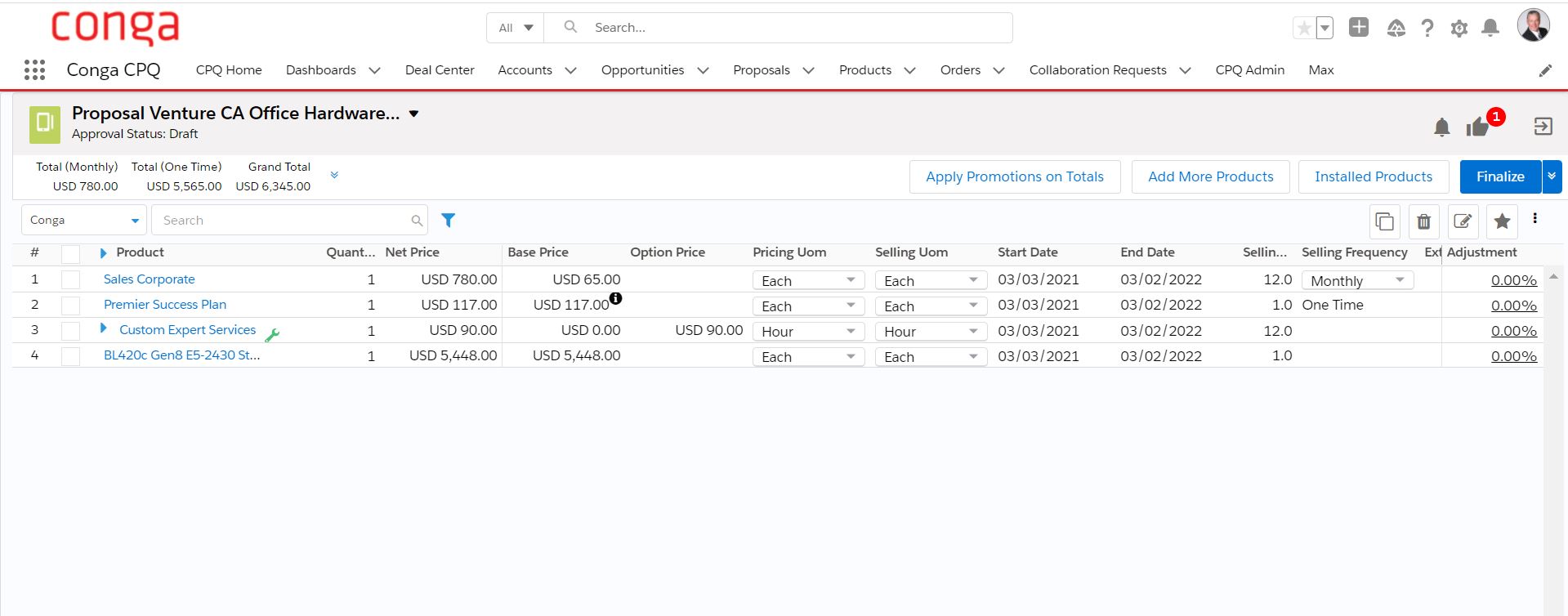Open the thumbs-up approvals icon
The width and height of the screenshot is (1568, 616).
pos(1477,127)
